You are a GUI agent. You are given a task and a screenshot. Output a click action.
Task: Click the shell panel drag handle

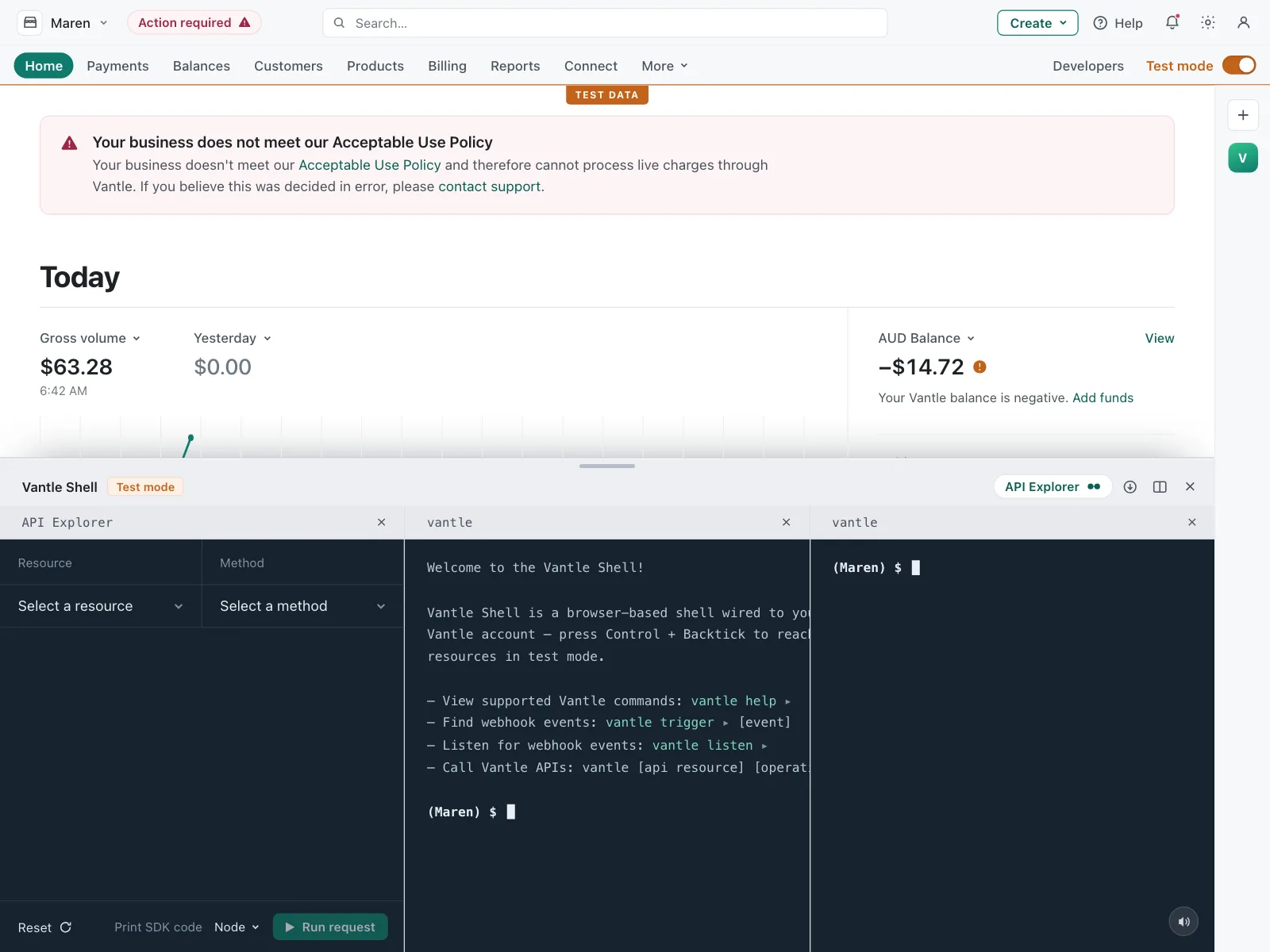607,466
